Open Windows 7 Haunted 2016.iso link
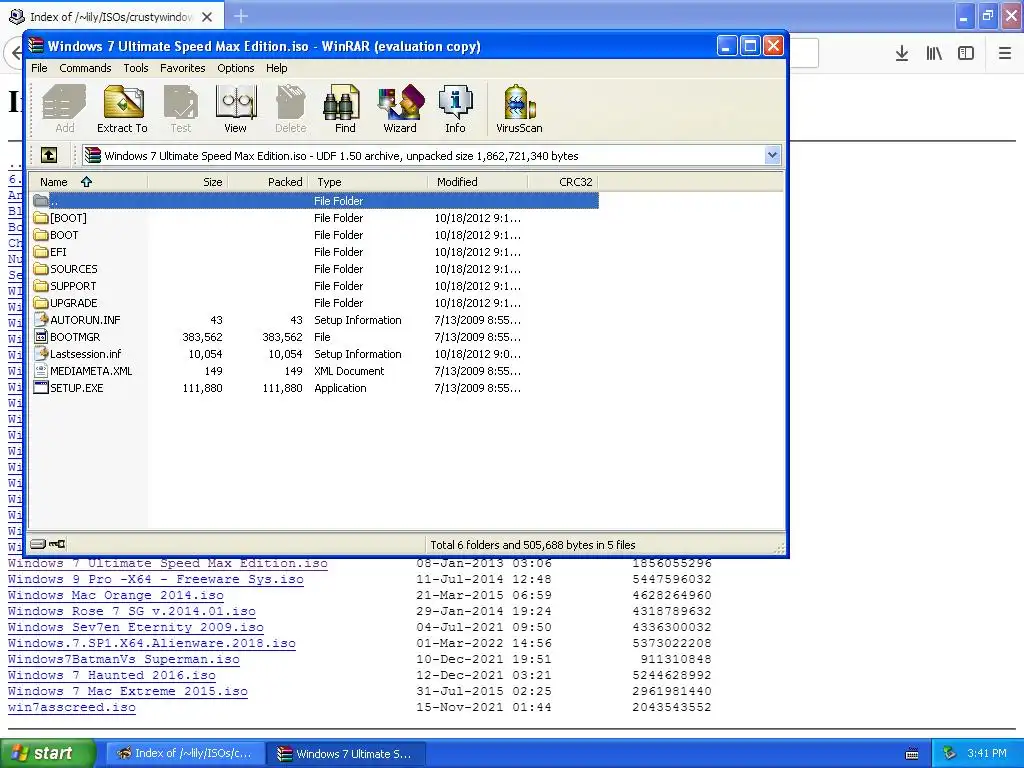Screen dimensions: 1024x768 coord(112,675)
